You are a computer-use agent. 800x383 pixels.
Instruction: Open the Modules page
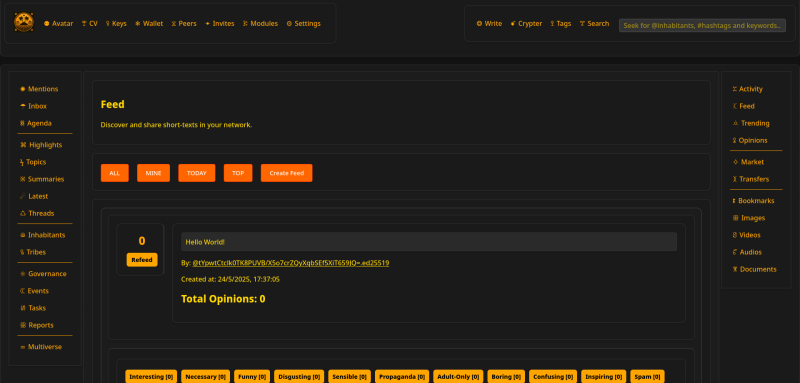[260, 23]
